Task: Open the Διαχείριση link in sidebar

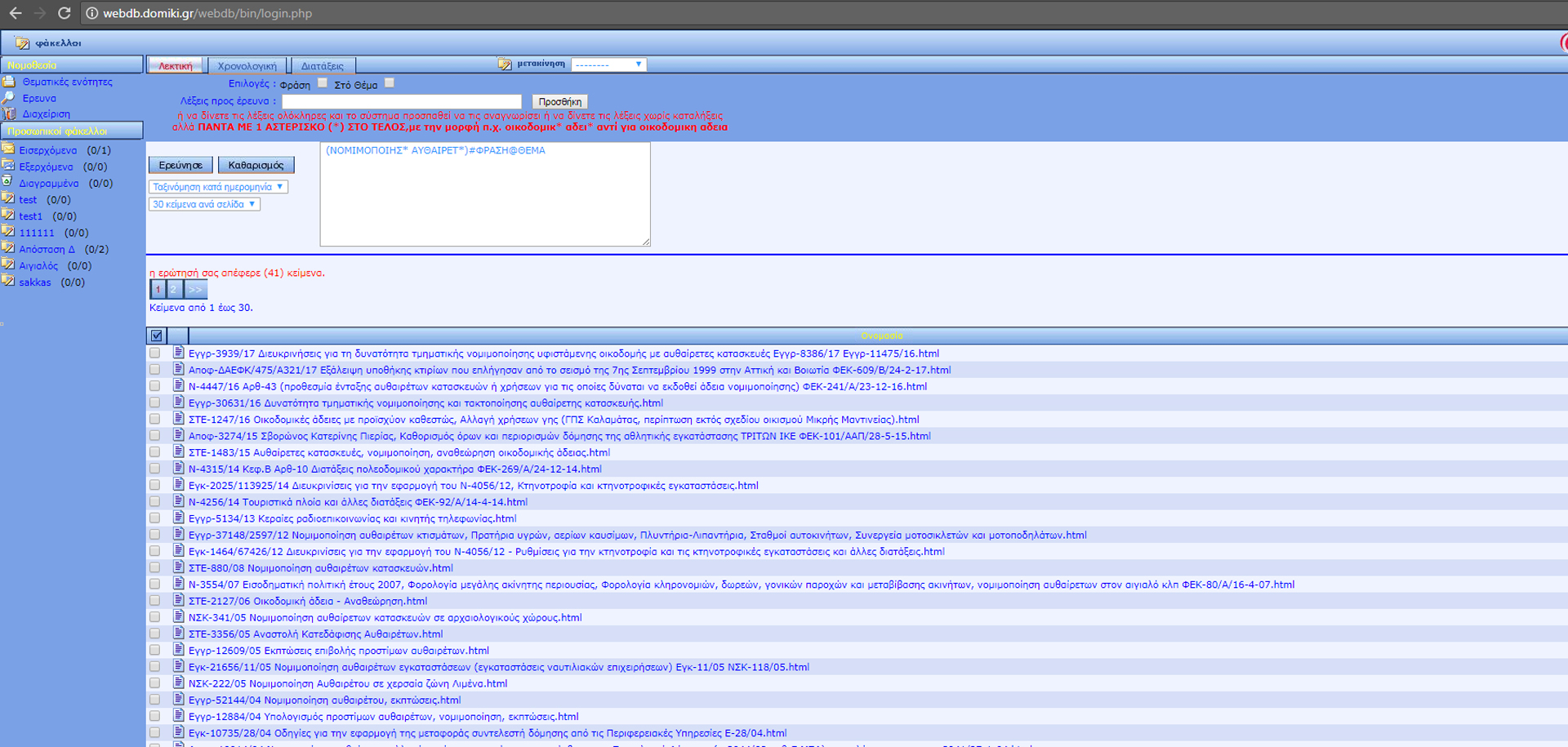Action: coord(46,114)
